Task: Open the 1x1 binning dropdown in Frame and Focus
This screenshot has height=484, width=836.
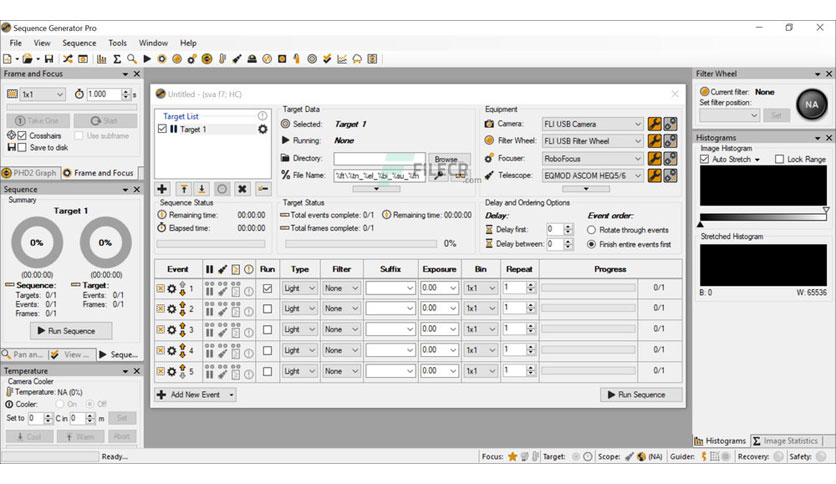Action: tap(43, 94)
